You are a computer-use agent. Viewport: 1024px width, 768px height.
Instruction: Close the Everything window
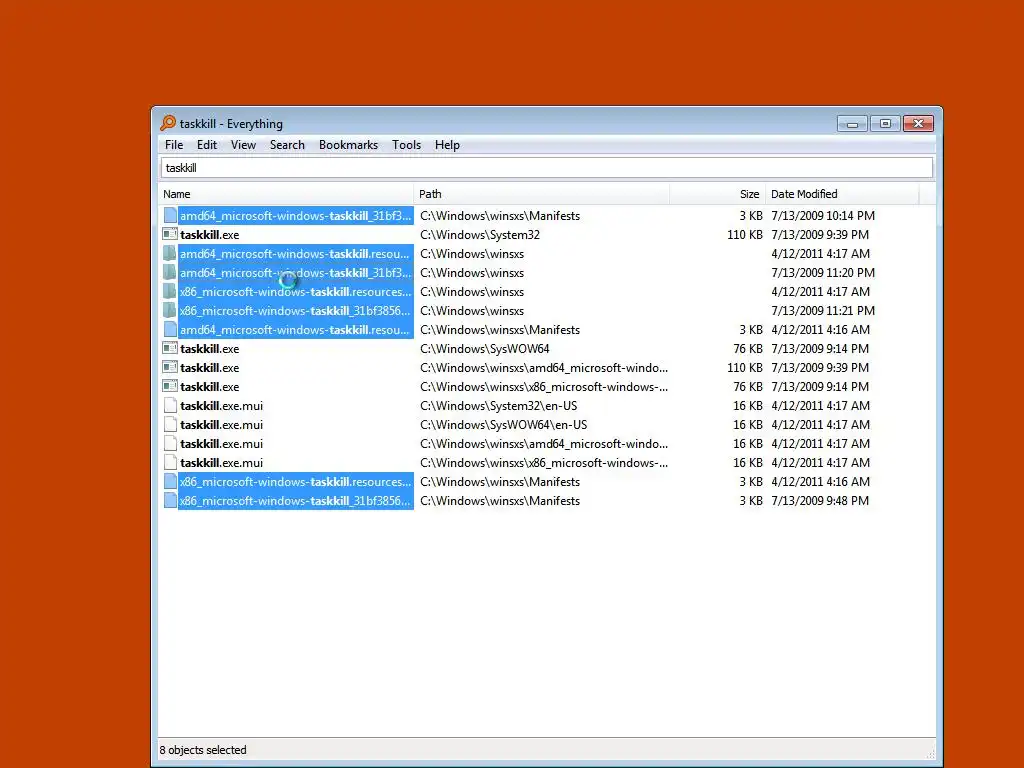click(x=918, y=123)
